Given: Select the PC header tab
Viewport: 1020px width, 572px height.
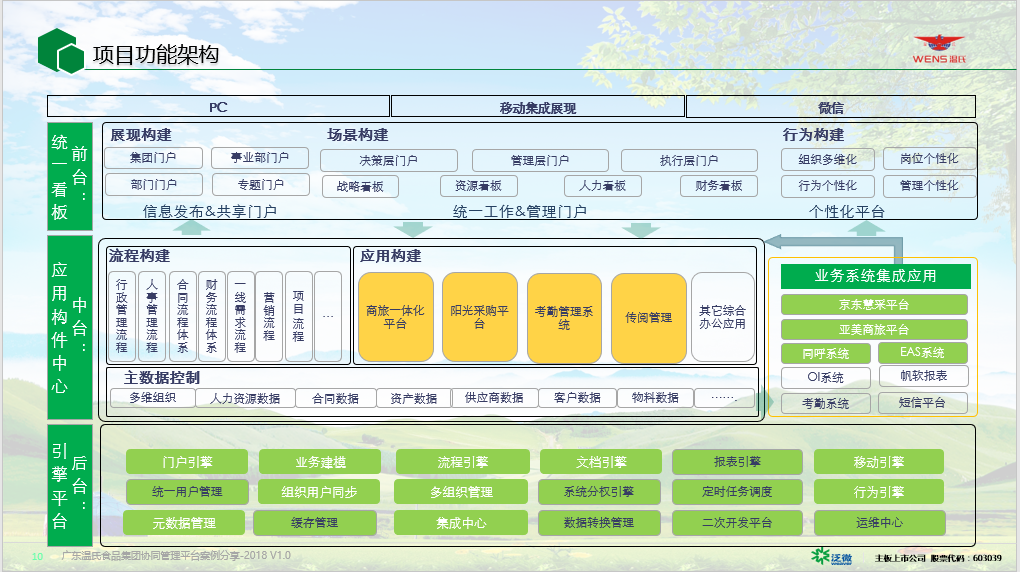Looking at the screenshot, I should coord(218,107).
